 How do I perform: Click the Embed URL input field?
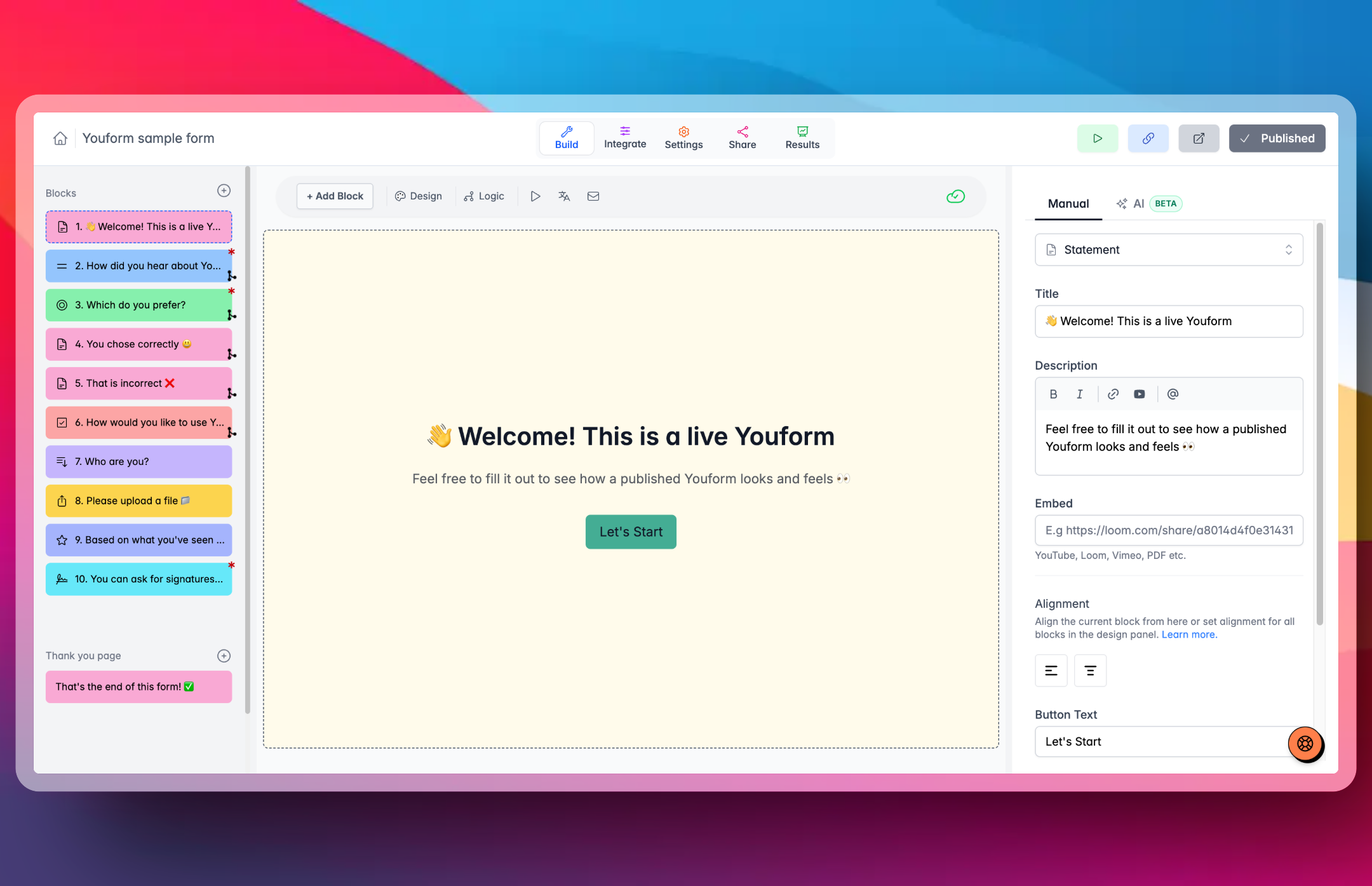(1169, 530)
